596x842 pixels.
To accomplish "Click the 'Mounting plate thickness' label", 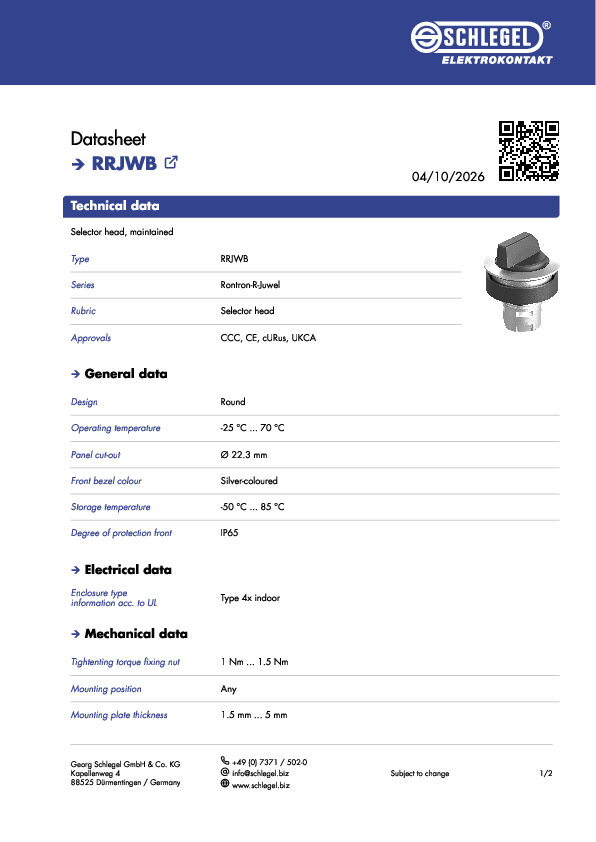I will [x=119, y=715].
